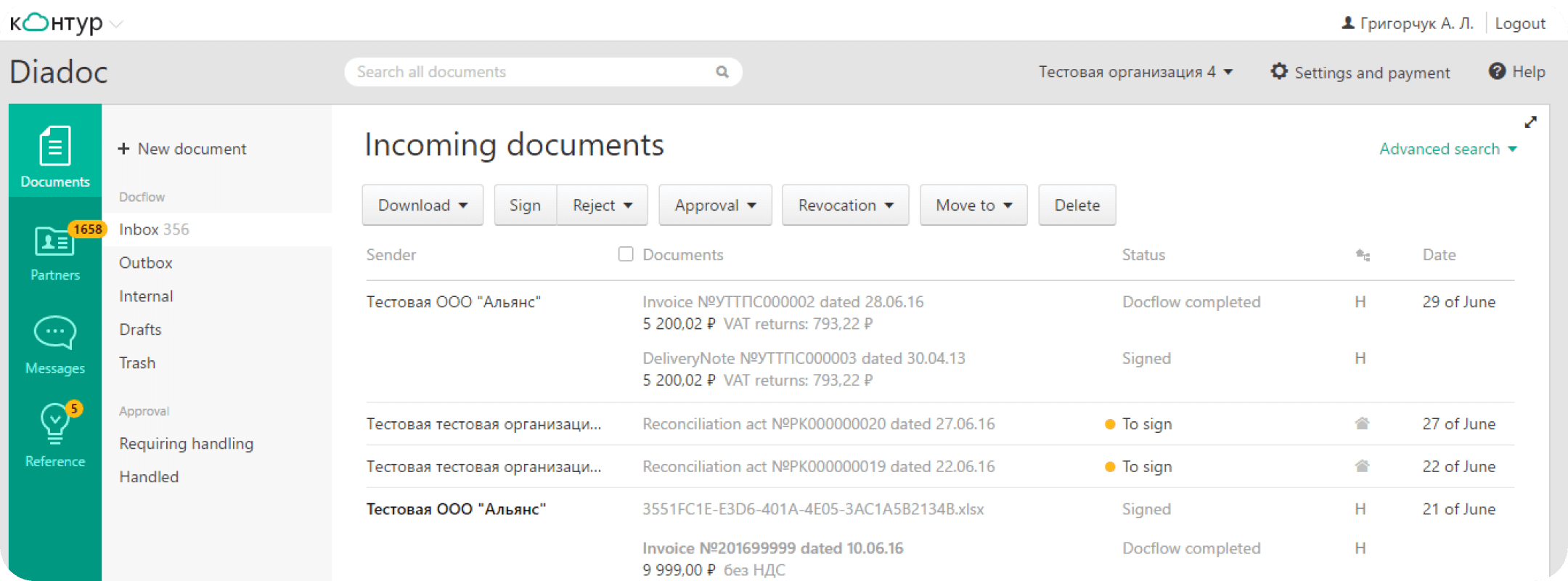Viewport: 1568px width, 581px height.
Task: Click the Sender column header
Action: tap(391, 255)
